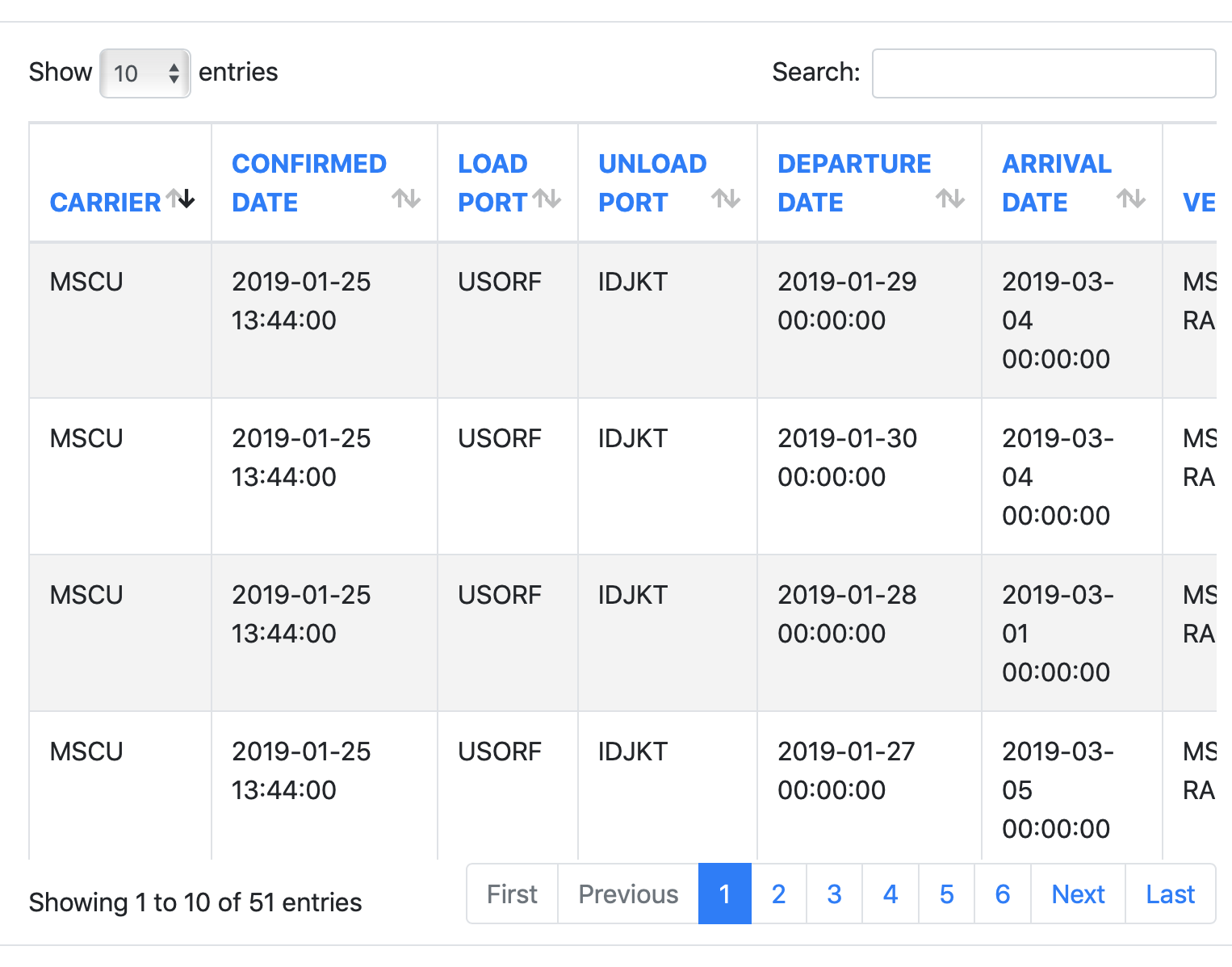Screen dimensions: 1232x967
Task: Click the current page 1 button
Action: (x=724, y=894)
